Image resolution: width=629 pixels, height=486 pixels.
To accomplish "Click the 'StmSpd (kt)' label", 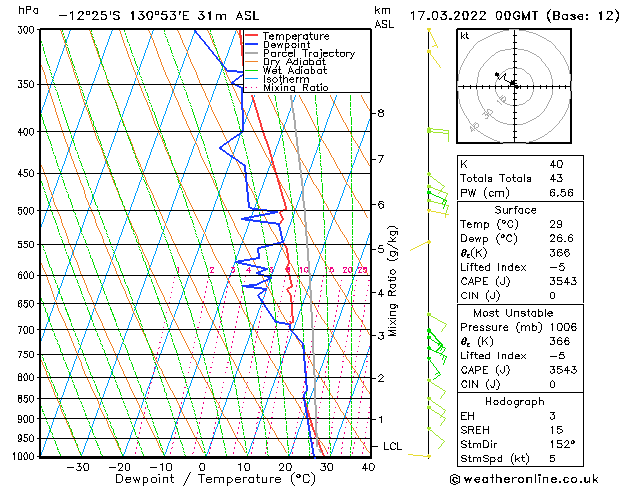I will [x=495, y=459].
